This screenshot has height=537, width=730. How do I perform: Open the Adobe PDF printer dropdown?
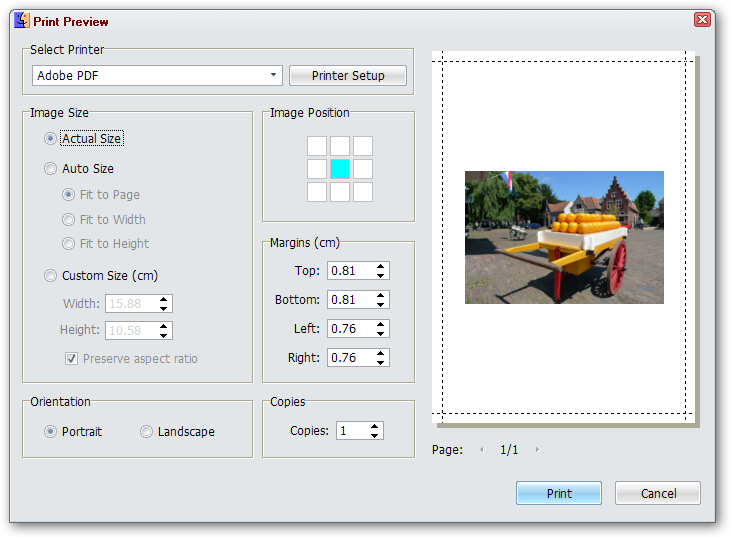tap(157, 75)
